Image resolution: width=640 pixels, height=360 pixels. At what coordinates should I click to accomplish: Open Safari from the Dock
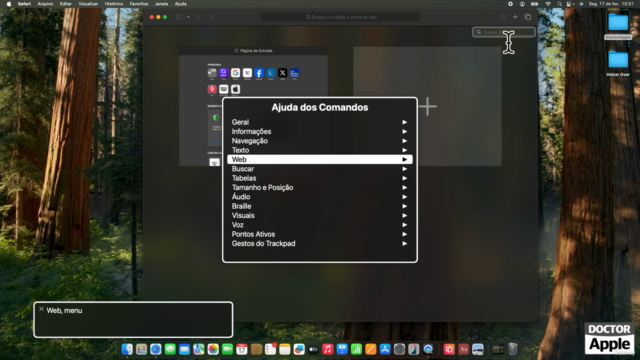click(156, 349)
